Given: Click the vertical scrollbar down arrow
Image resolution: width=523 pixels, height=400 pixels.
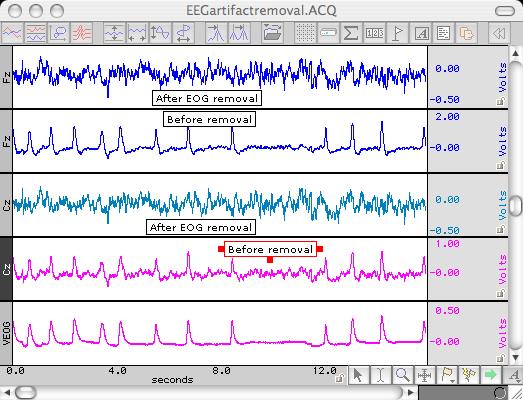Looking at the screenshot, I should 515,357.
